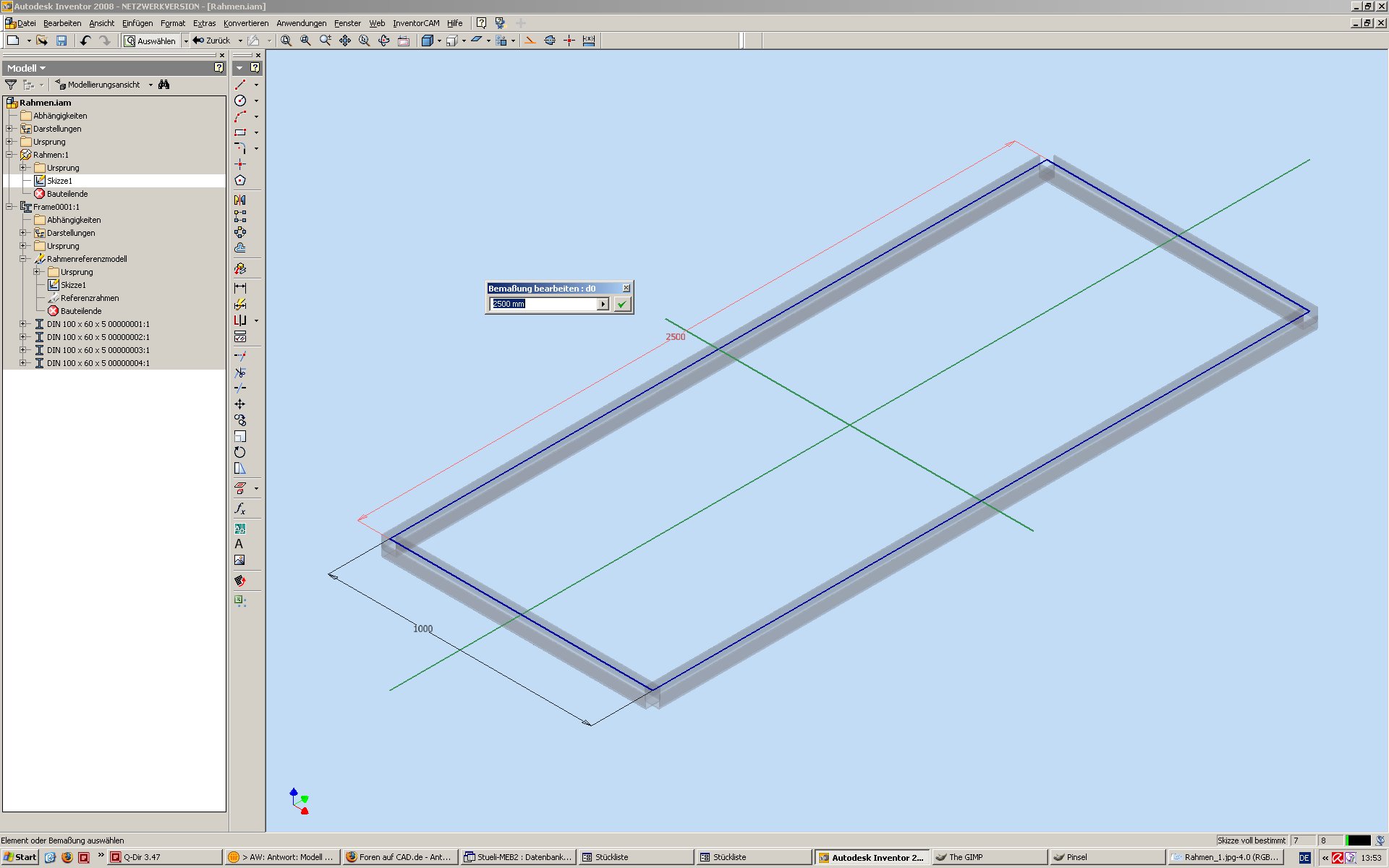
Task: Choose the General Dimension tool
Action: pos(240,287)
